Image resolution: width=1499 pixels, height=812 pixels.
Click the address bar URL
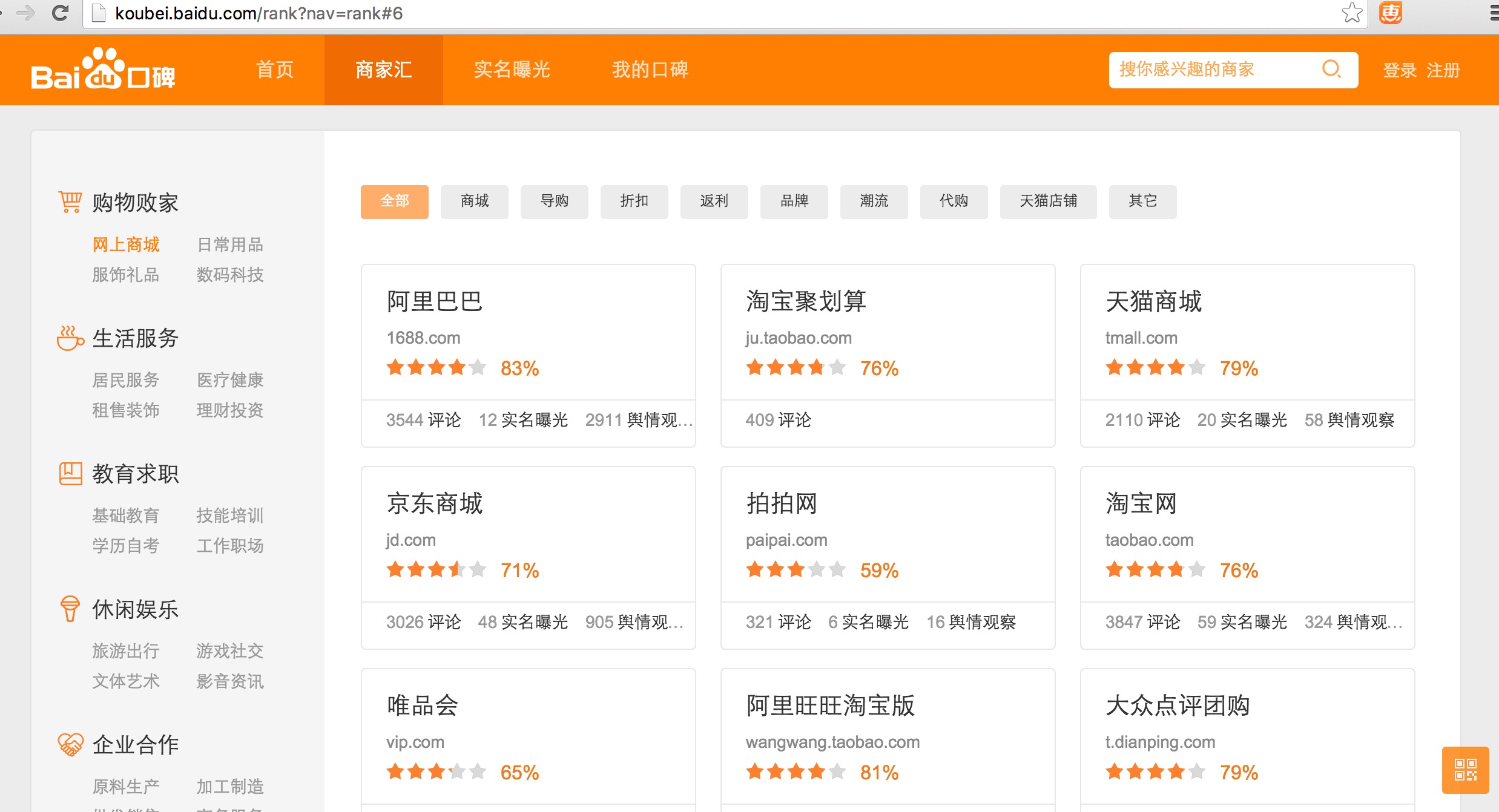pyautogui.click(x=259, y=13)
